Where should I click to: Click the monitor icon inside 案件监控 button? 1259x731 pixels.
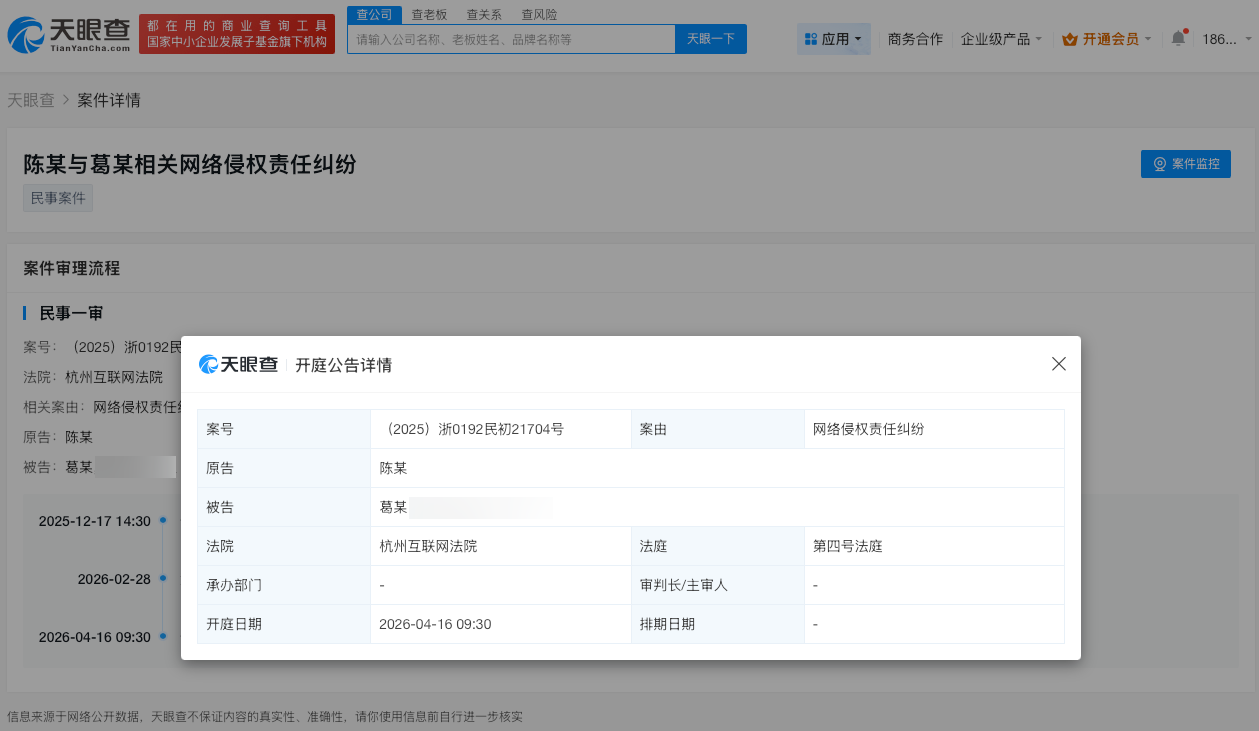point(1159,164)
